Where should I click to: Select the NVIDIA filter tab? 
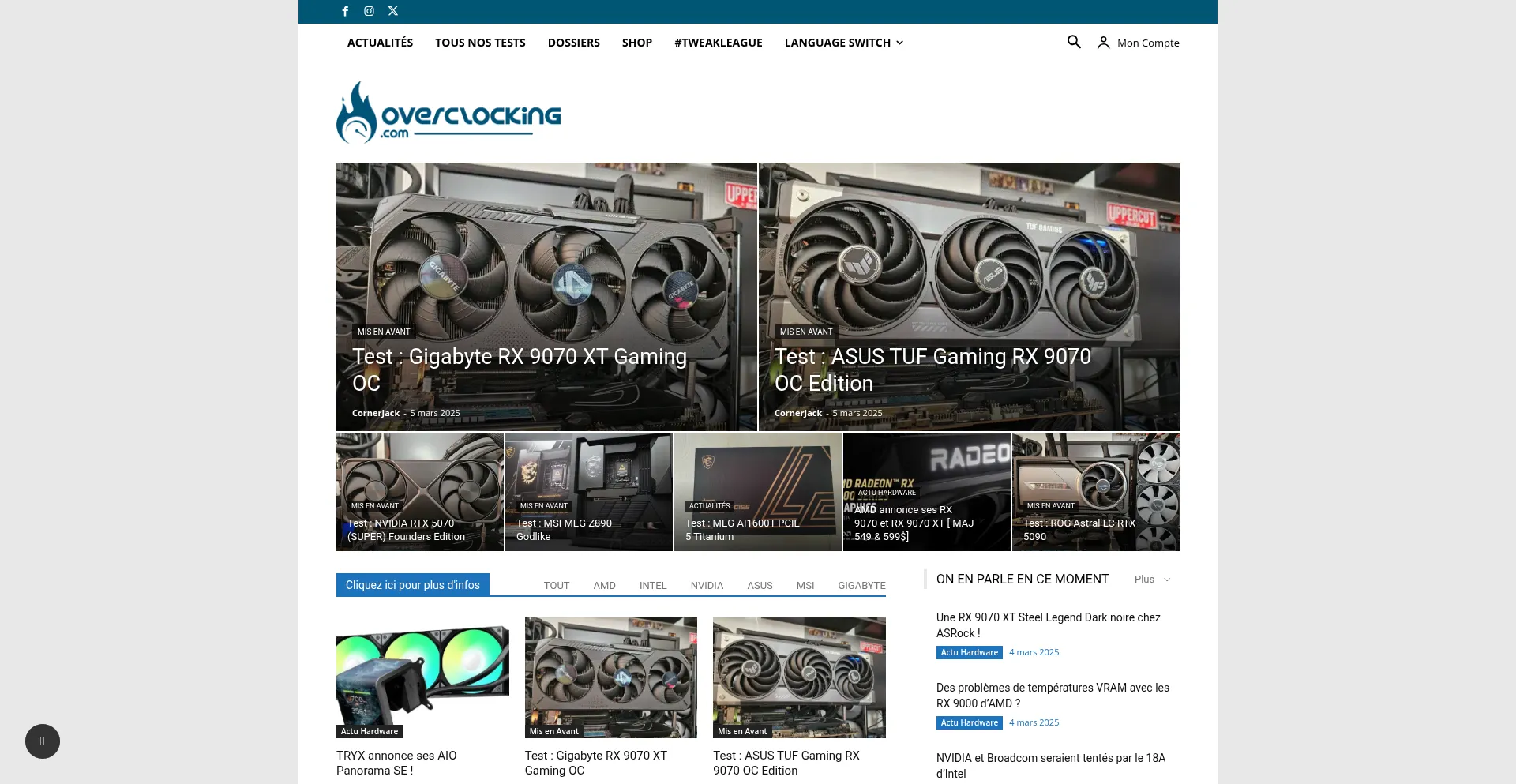click(x=707, y=586)
